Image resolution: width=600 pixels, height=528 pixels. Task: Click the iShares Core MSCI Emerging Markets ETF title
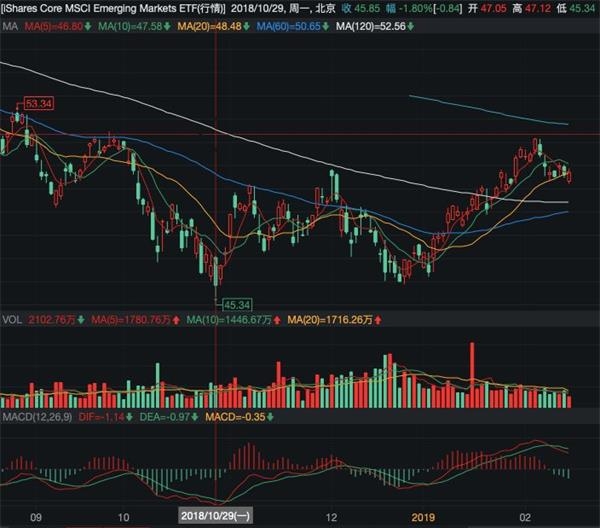coord(102,7)
